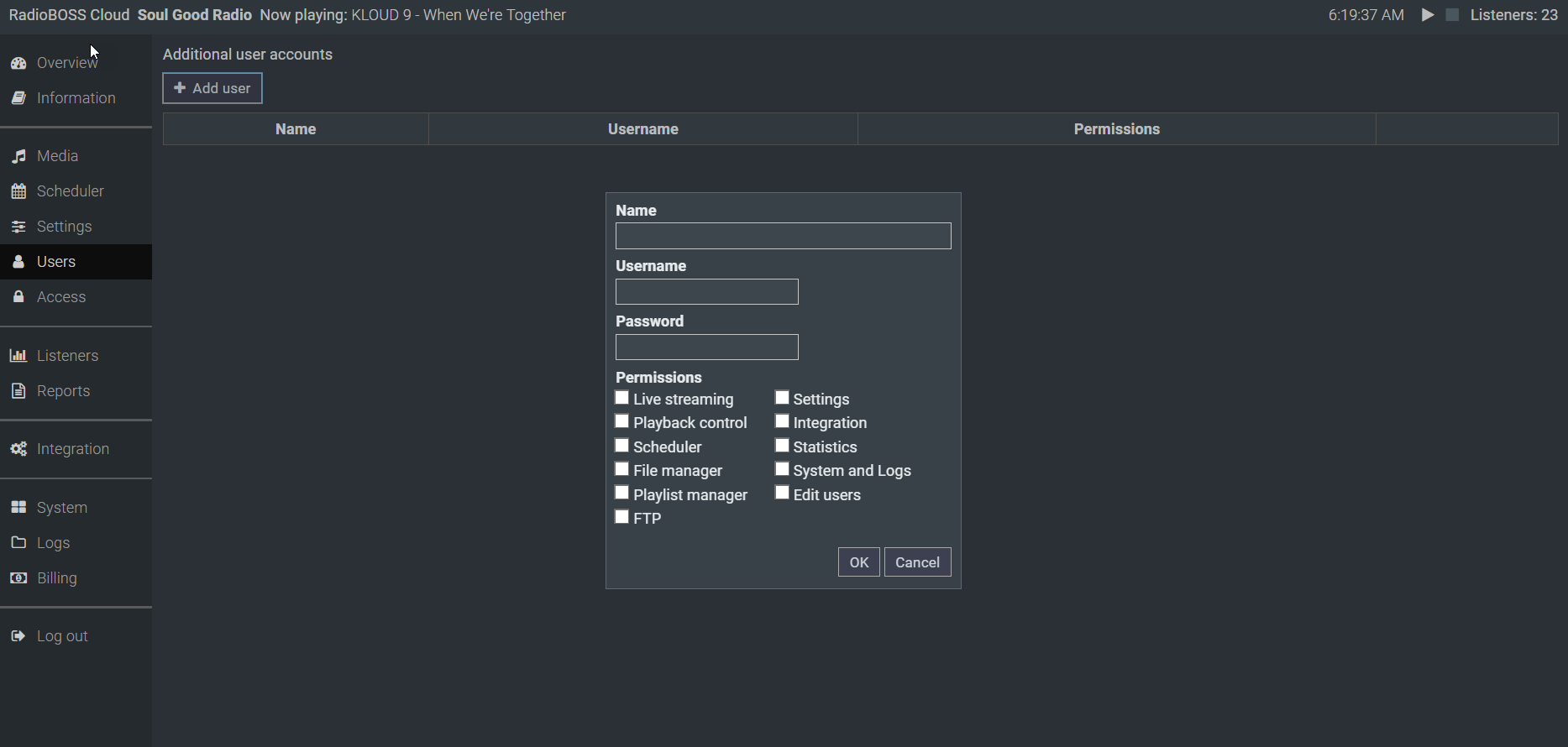Screen dimensions: 1568x747
Task: Click the Information book icon
Action: tap(18, 98)
